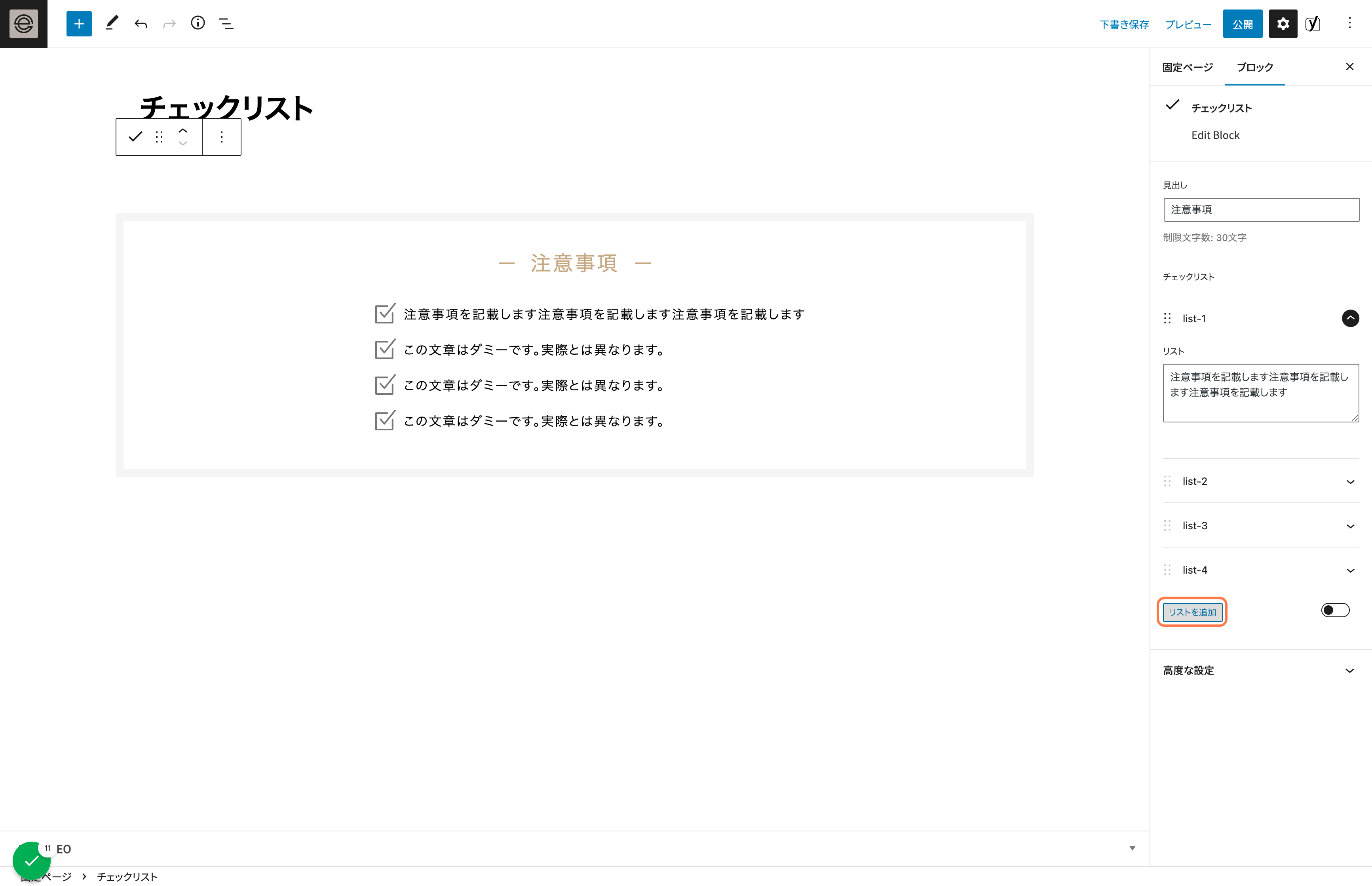Open the Yoast SEO sidebar icon

pyautogui.click(x=1313, y=24)
